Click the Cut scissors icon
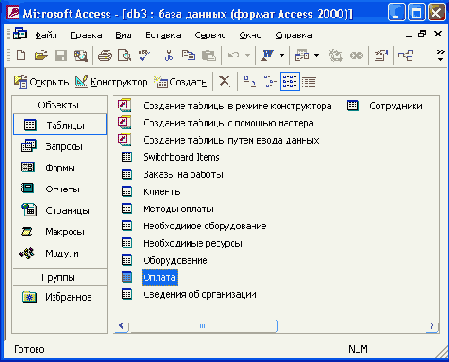 click(169, 55)
